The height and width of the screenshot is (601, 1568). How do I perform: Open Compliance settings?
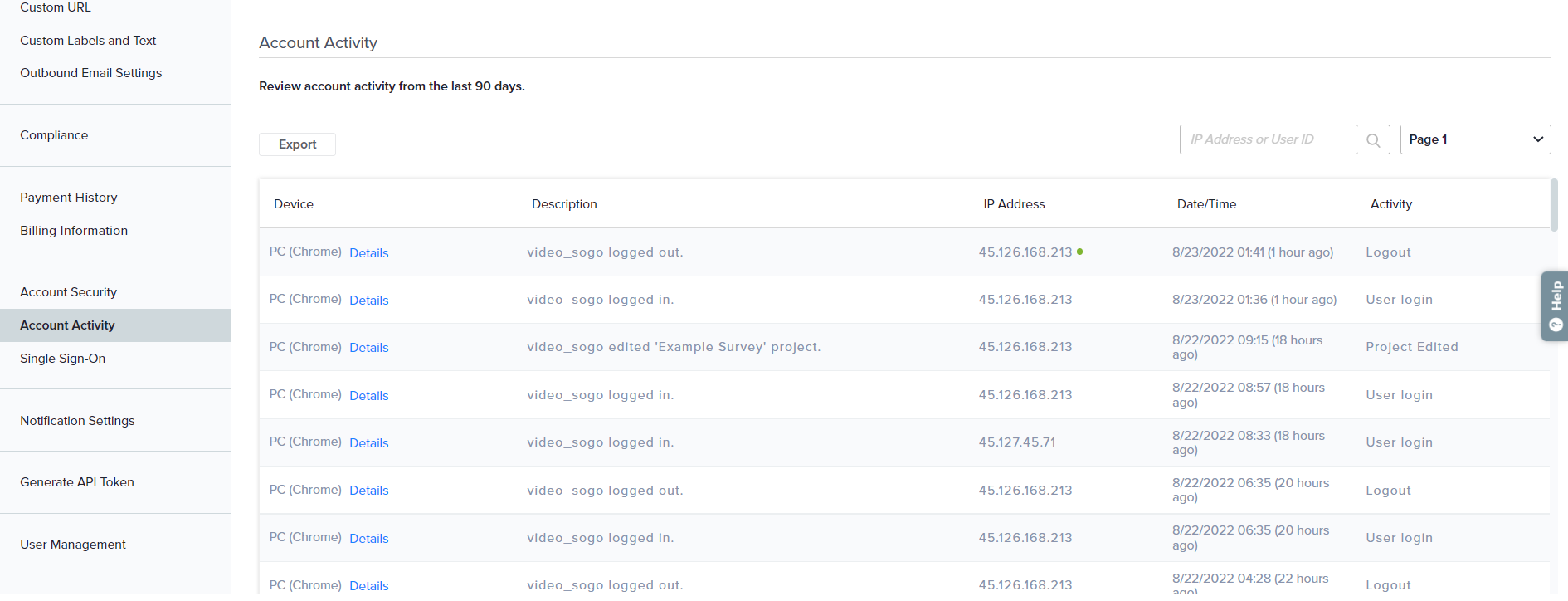click(x=54, y=135)
